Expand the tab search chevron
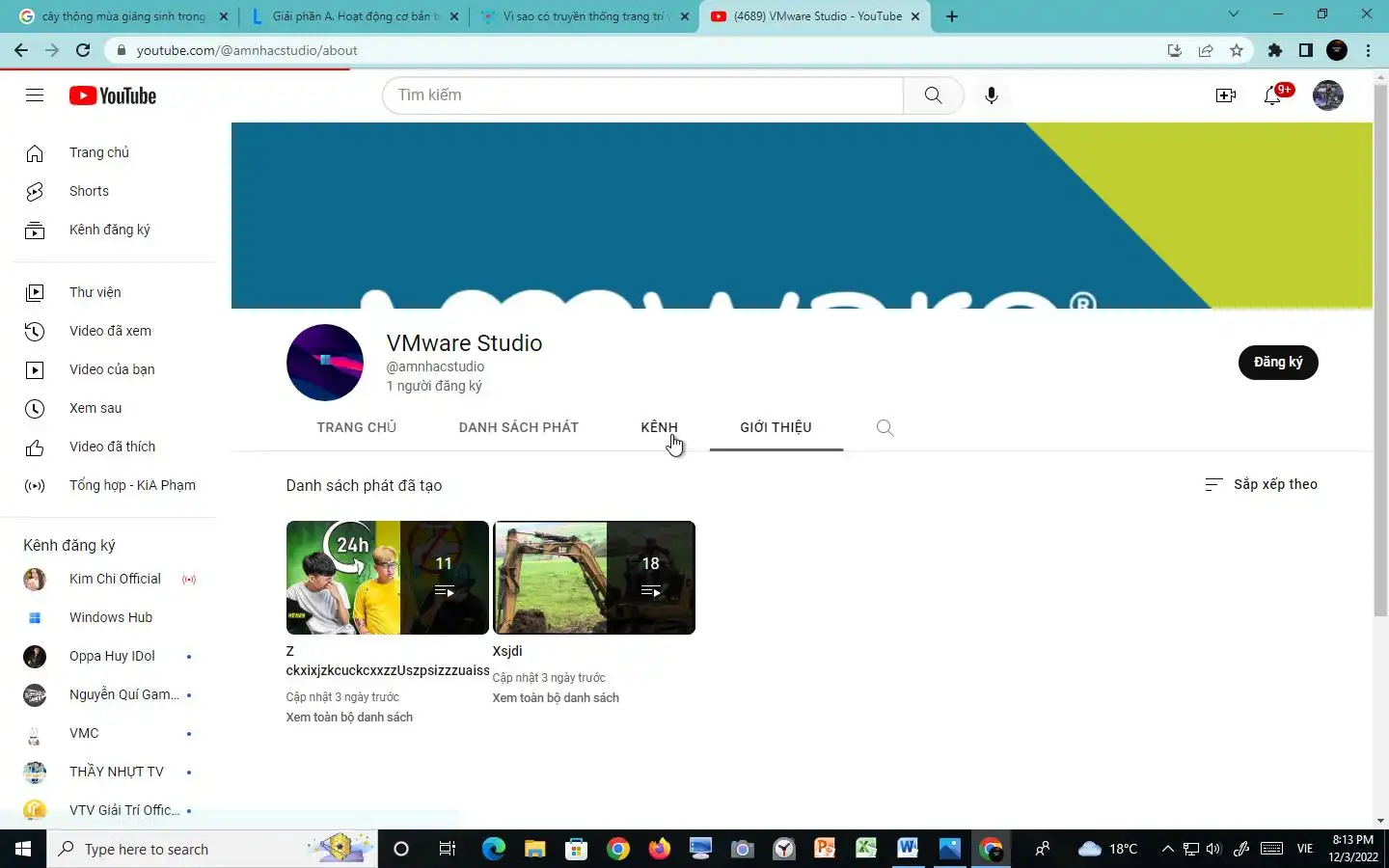Viewport: 1389px width, 868px height. (1233, 14)
